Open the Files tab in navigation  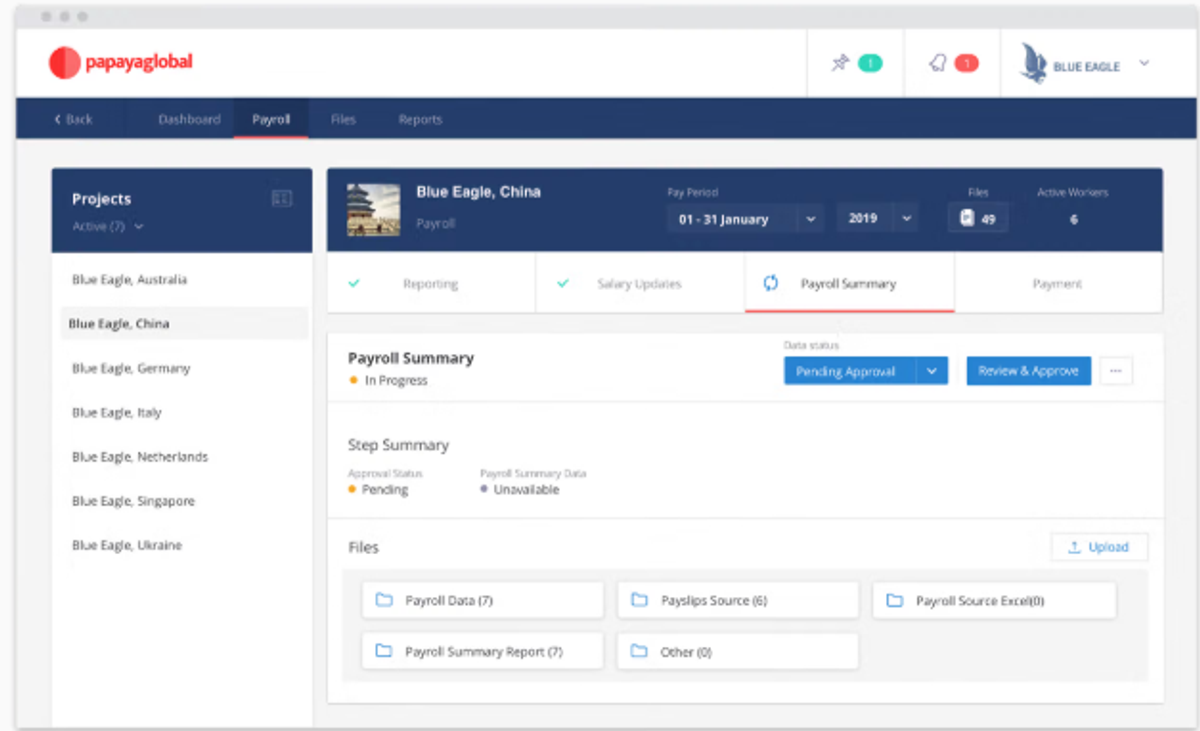click(x=343, y=119)
